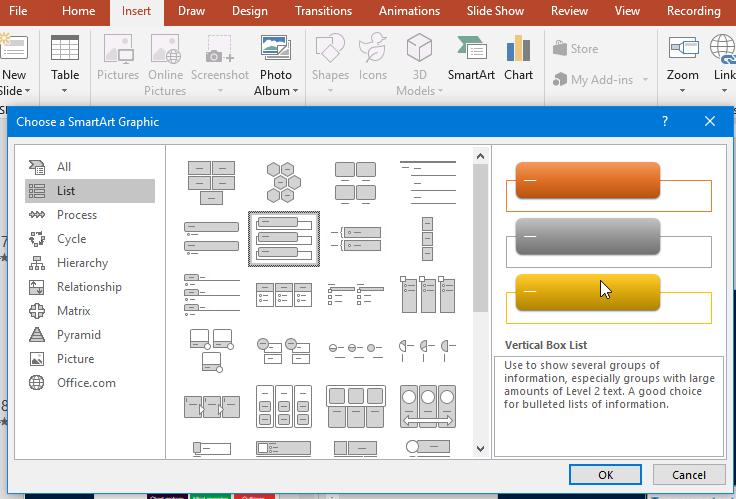This screenshot has height=499, width=736.
Task: Pick the square accent list layout
Action: click(x=355, y=294)
